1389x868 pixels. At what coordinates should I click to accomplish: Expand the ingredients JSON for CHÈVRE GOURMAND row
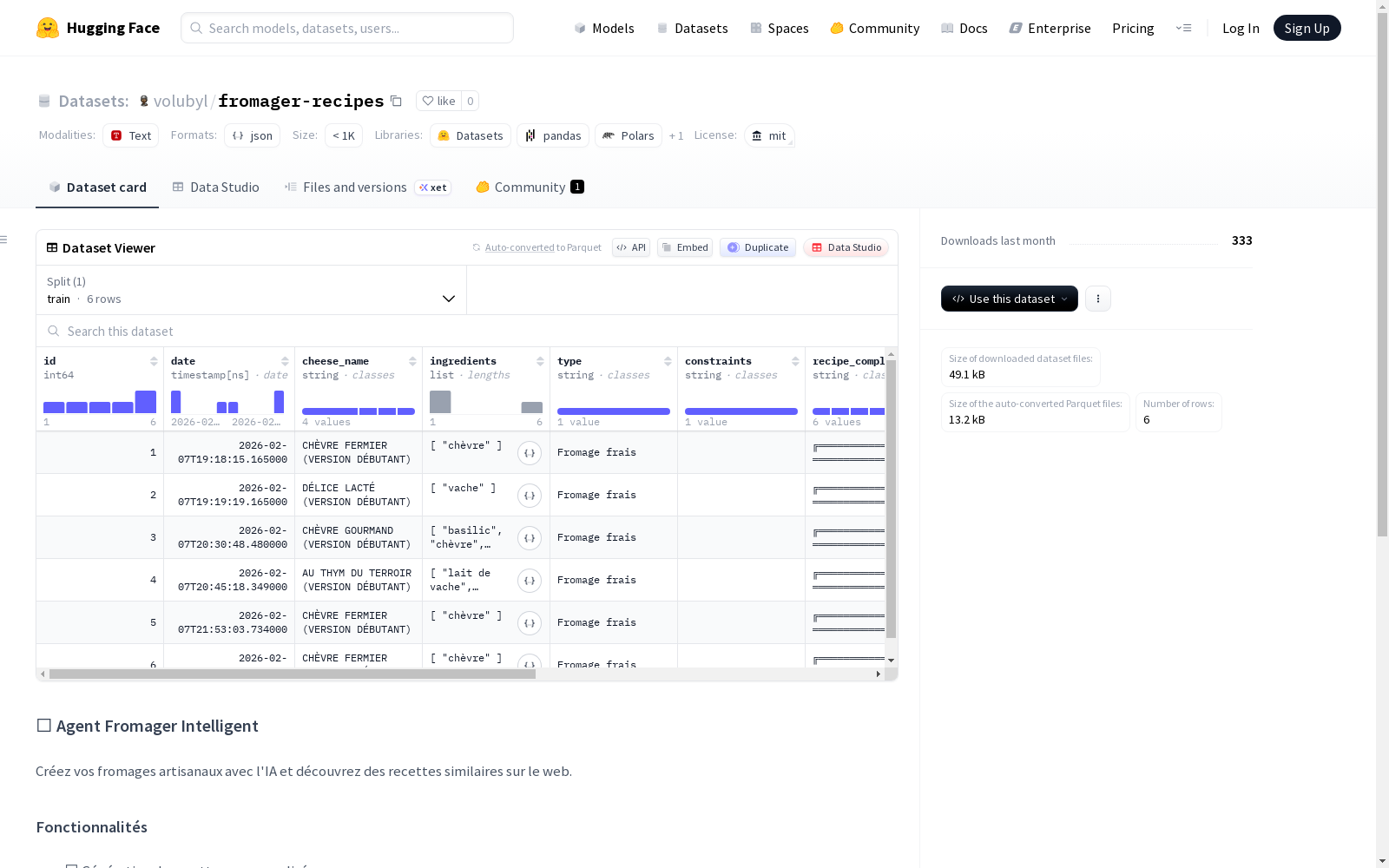click(x=530, y=538)
